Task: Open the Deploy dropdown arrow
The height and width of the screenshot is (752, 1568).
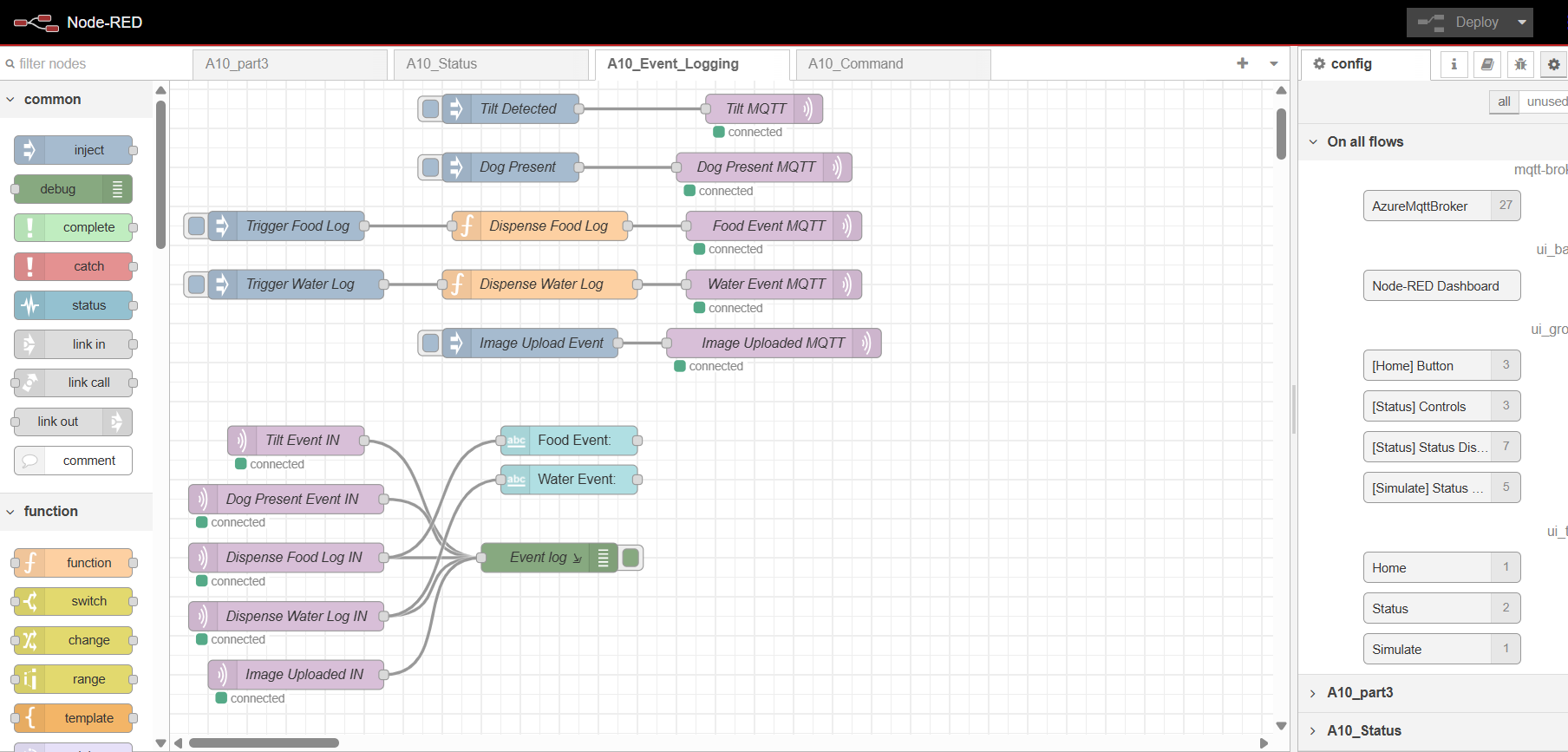Action: (1522, 23)
